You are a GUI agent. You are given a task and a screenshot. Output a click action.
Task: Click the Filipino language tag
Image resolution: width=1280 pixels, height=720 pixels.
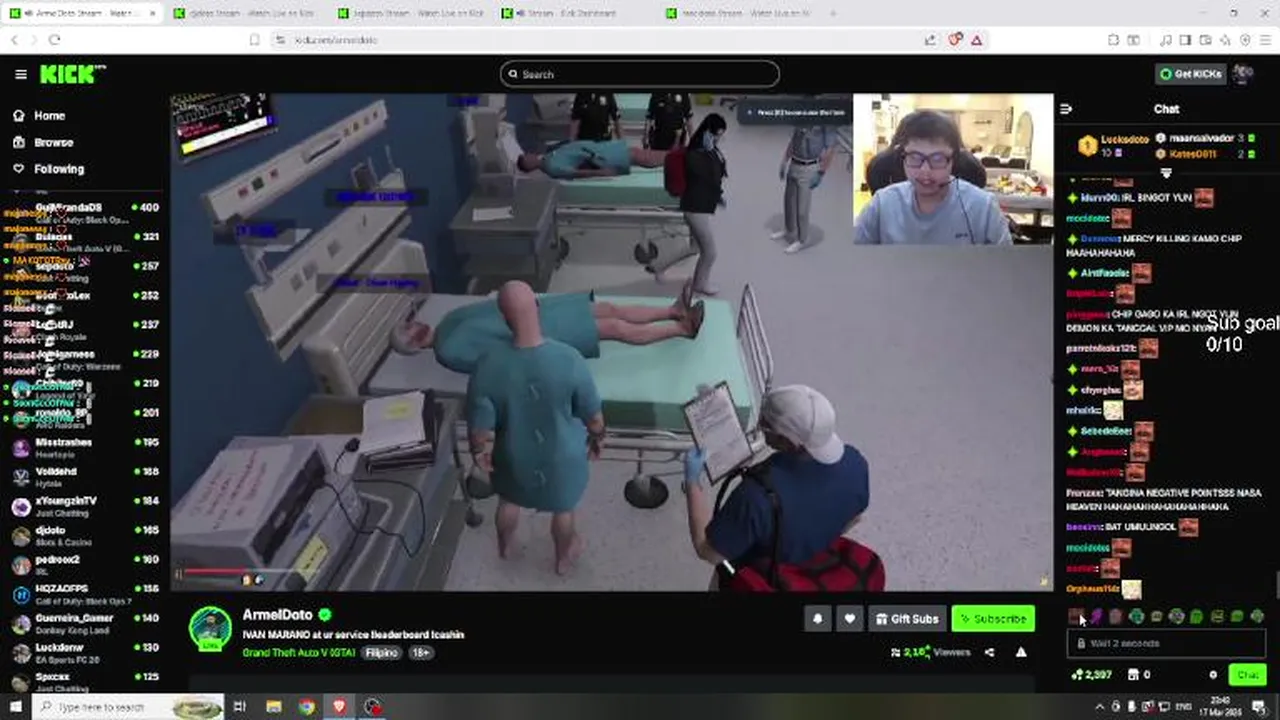tap(382, 652)
